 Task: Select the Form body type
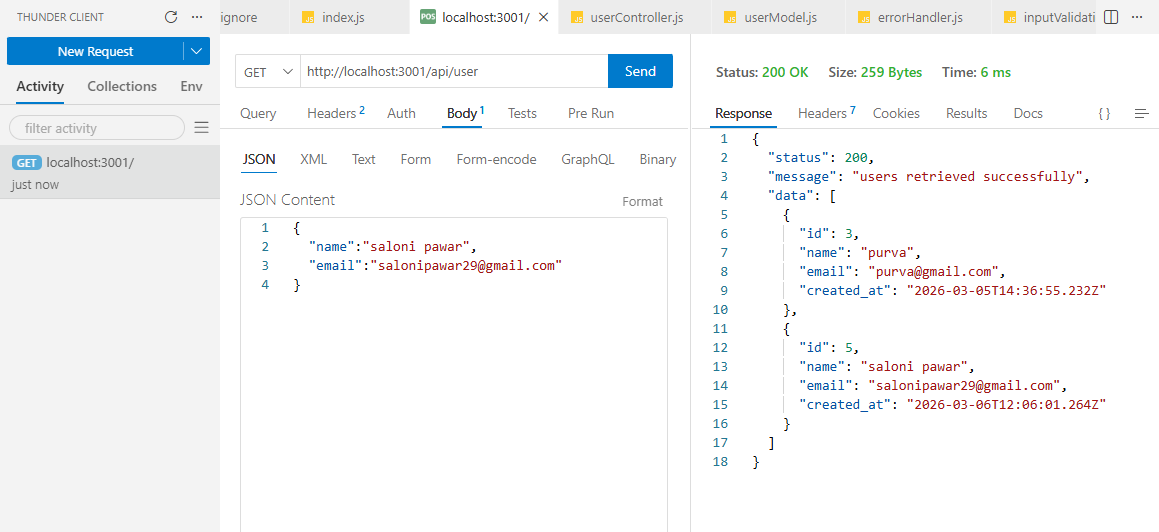click(x=415, y=159)
